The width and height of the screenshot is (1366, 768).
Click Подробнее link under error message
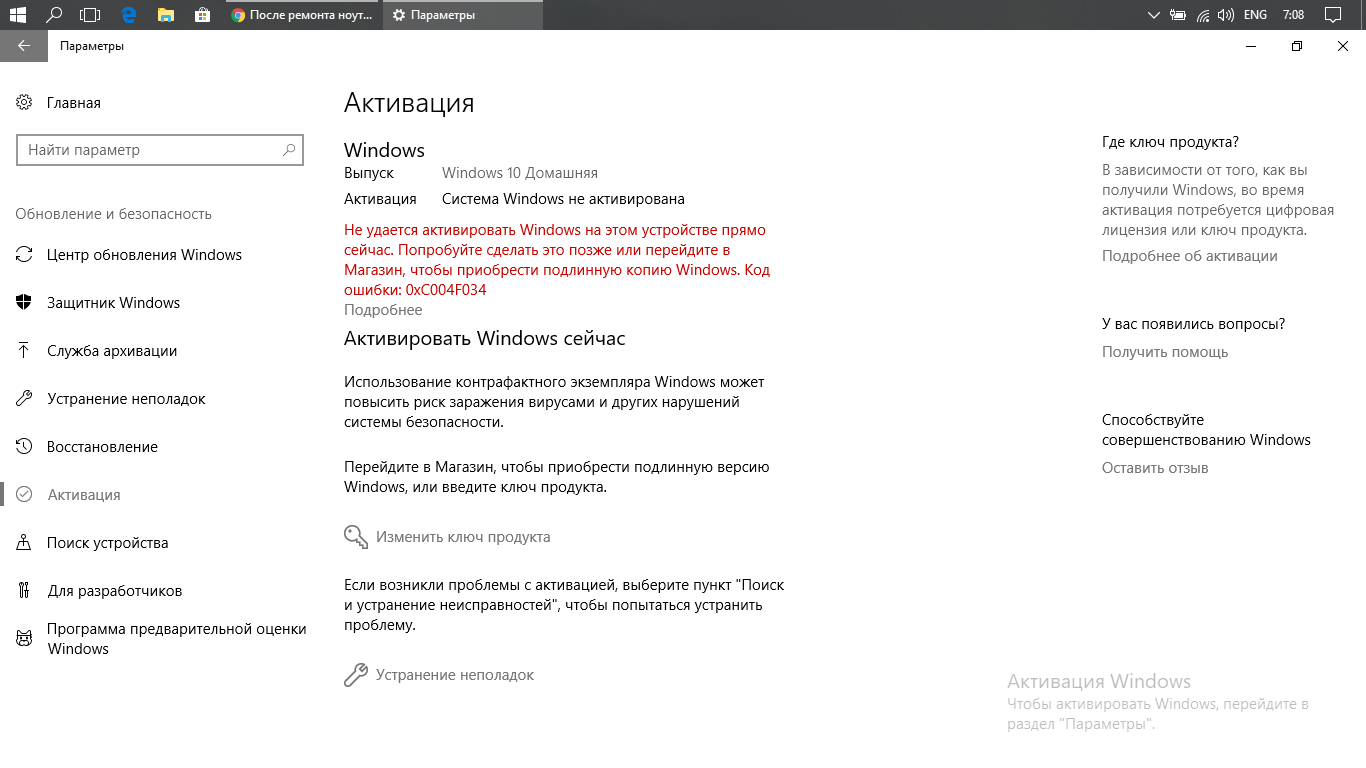tap(383, 310)
